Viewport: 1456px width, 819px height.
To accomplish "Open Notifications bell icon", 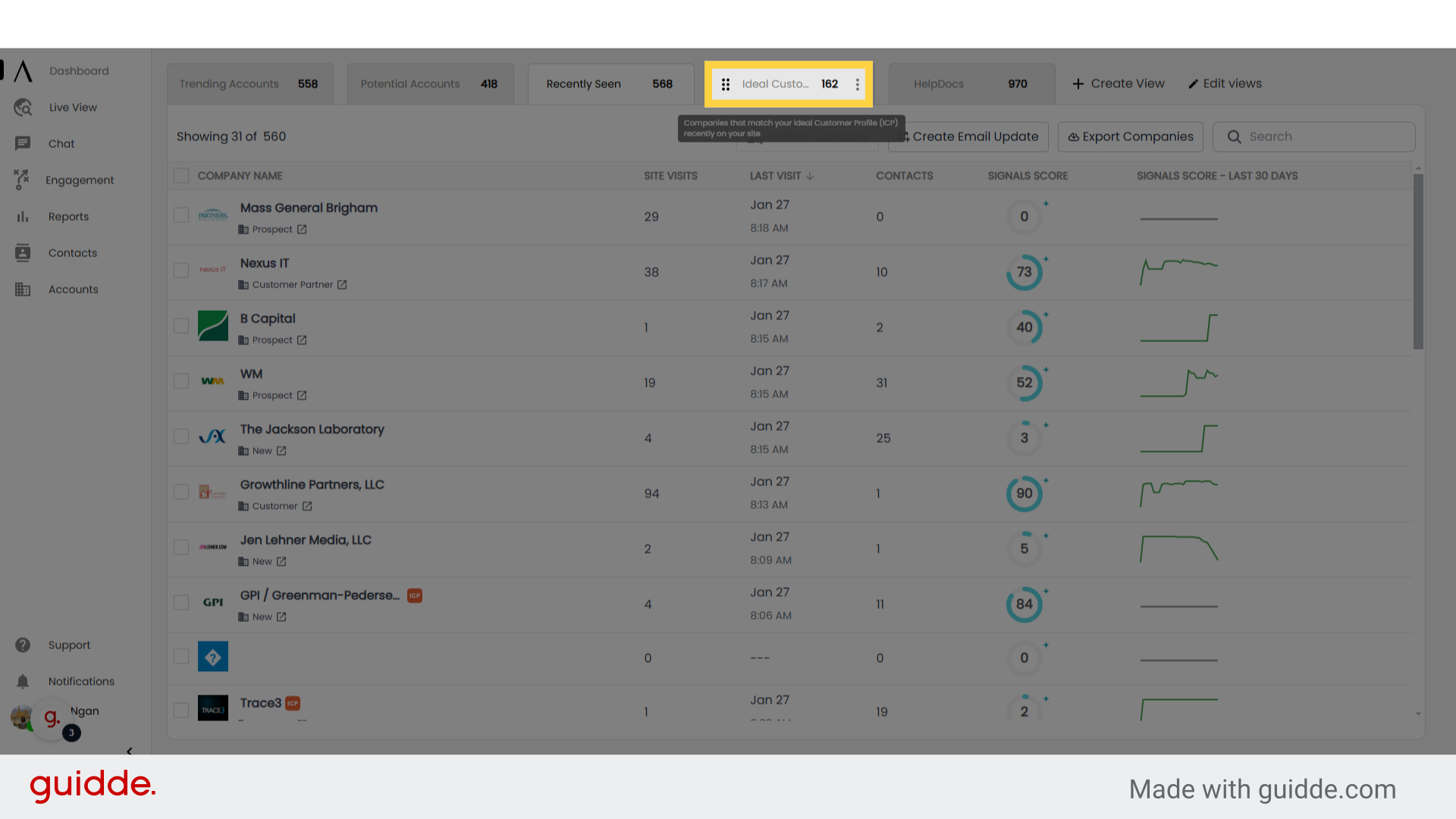I will 23,681.
